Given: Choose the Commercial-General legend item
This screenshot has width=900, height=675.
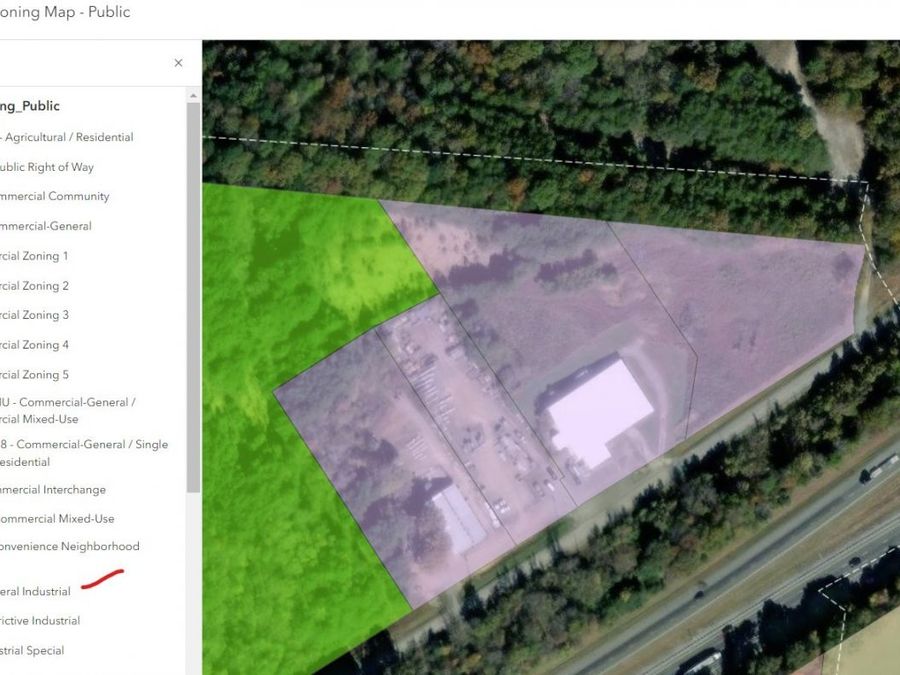Looking at the screenshot, I should tap(46, 226).
